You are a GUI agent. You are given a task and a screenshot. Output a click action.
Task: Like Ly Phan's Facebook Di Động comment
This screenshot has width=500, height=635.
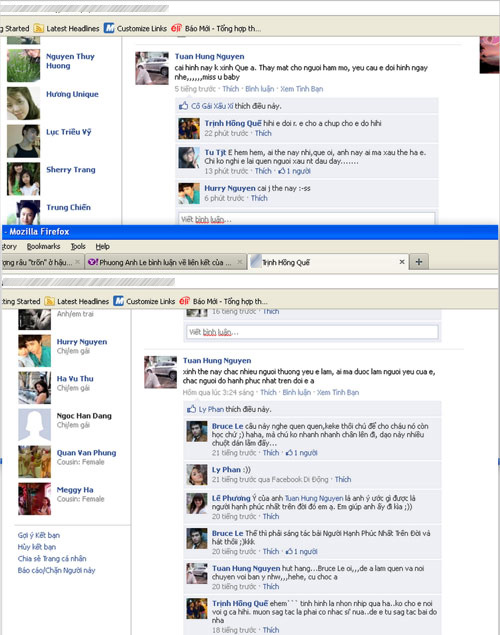point(343,479)
